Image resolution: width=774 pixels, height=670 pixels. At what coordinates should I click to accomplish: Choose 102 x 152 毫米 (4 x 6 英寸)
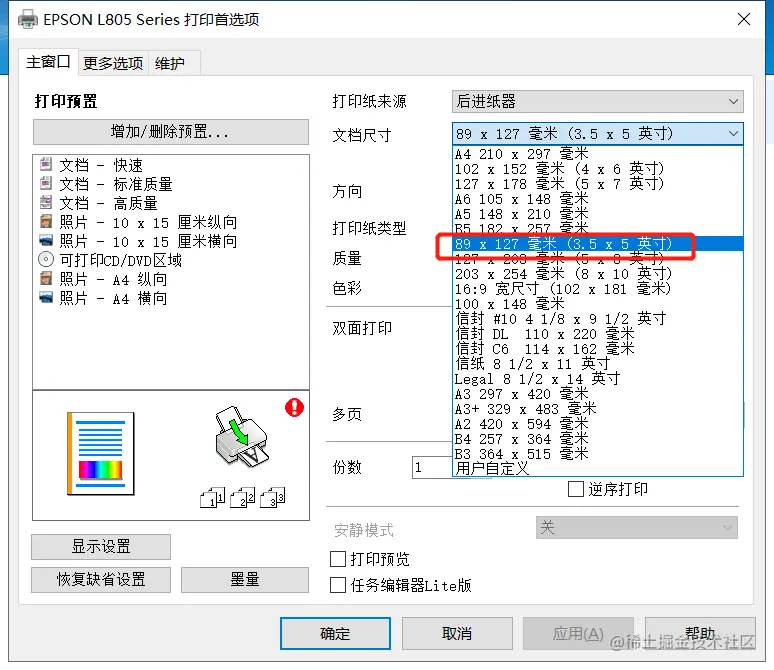click(598, 169)
